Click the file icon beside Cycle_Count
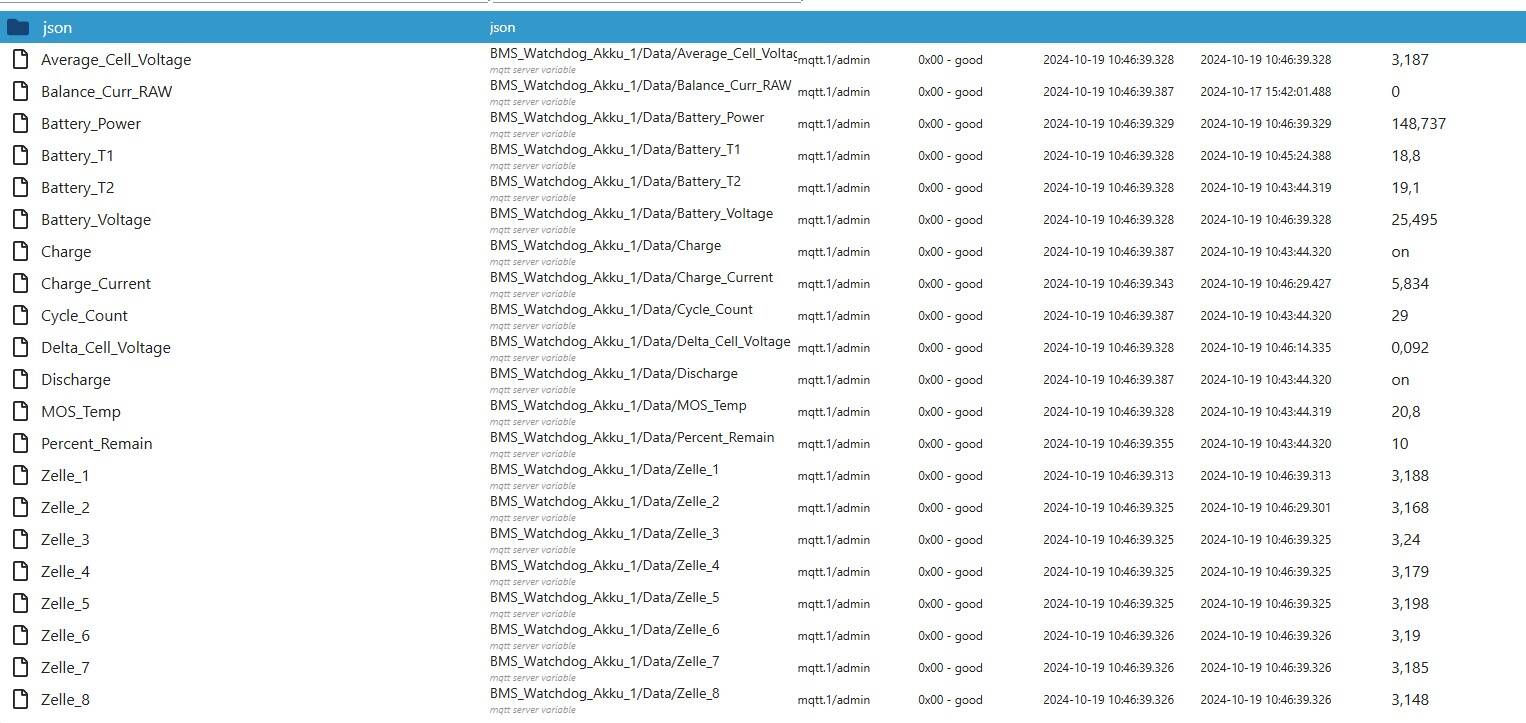1526x723 pixels. point(19,316)
